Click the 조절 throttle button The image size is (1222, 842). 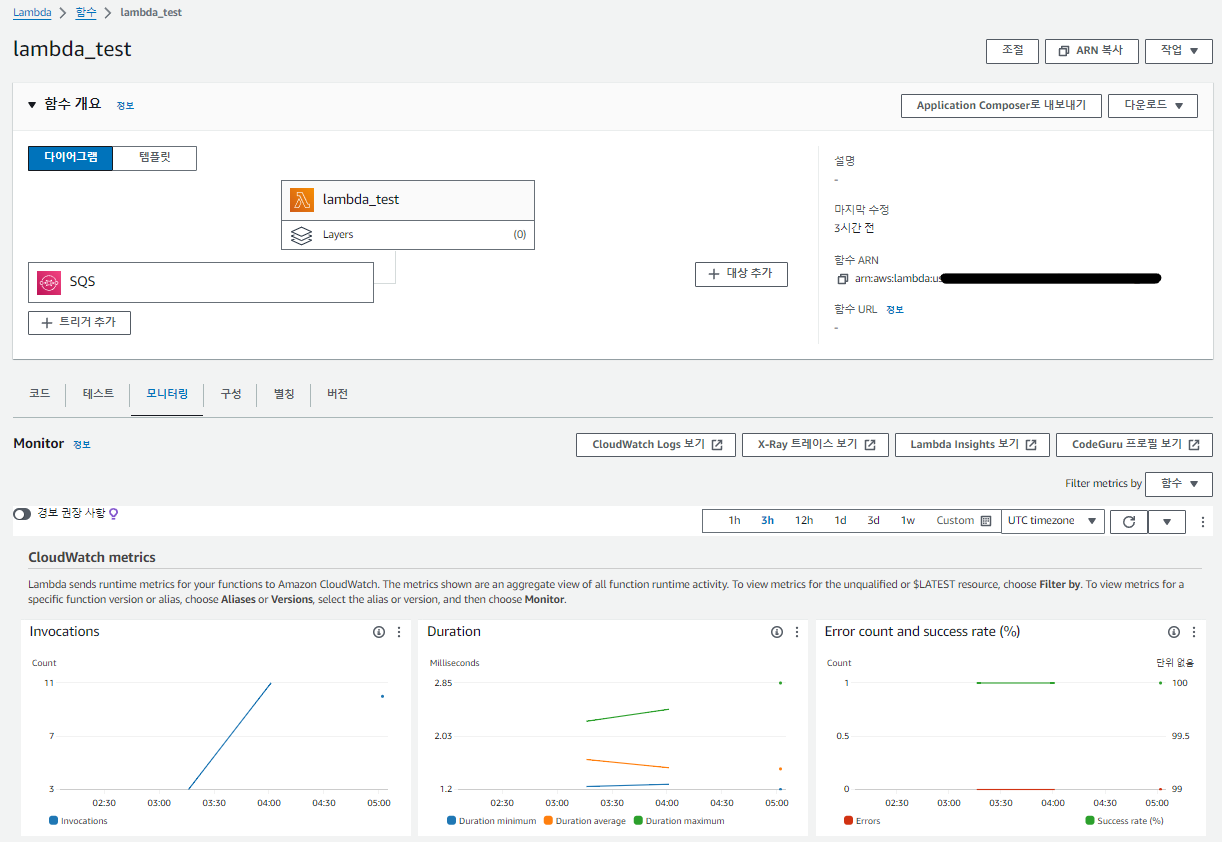click(x=1012, y=50)
